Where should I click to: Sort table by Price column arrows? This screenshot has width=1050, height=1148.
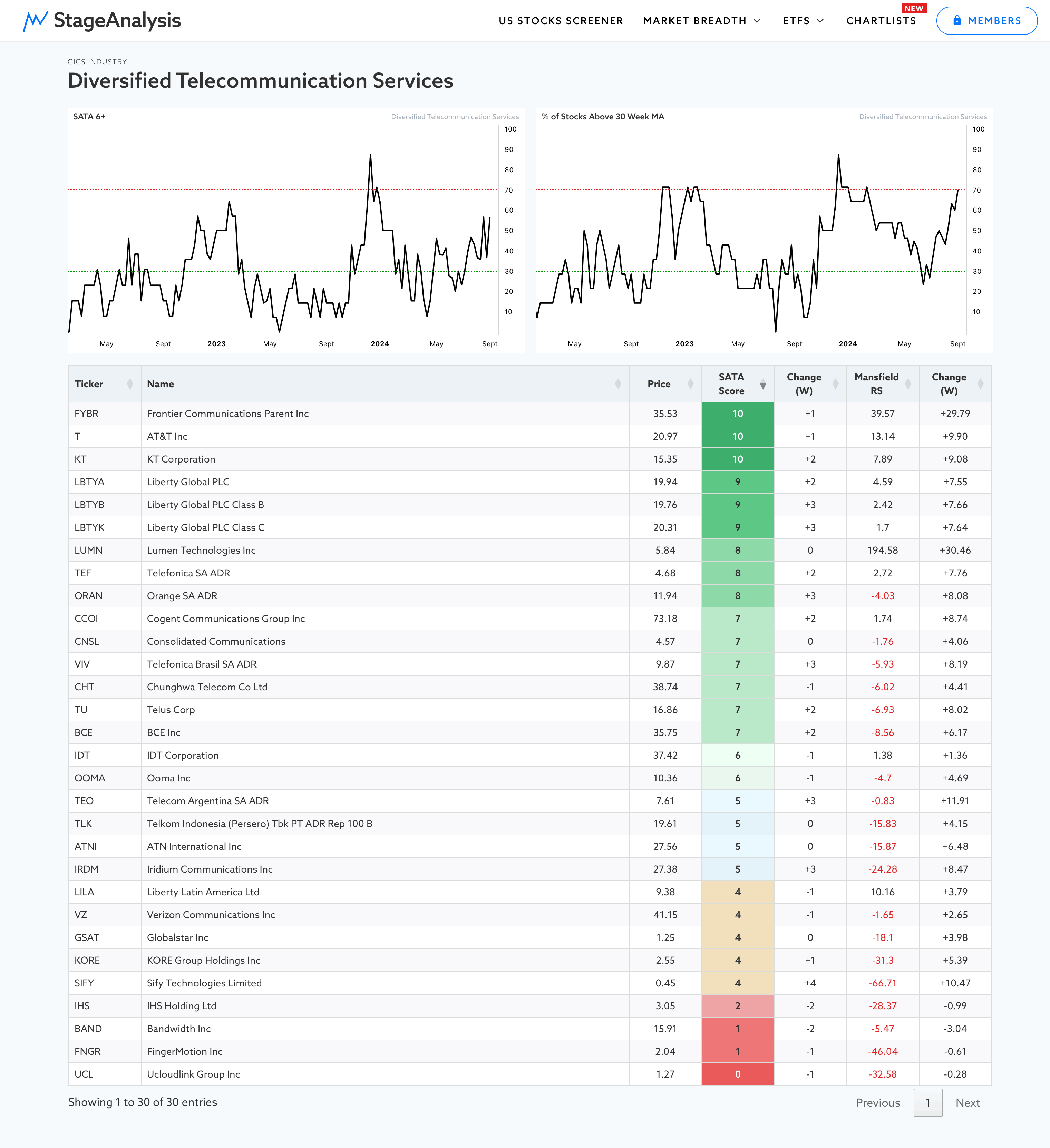[690, 384]
